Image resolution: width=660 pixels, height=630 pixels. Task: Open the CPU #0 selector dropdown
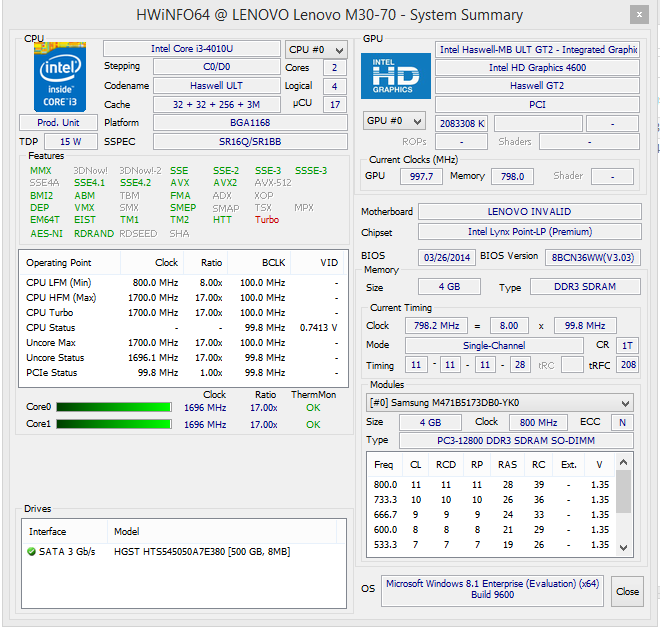[316, 50]
